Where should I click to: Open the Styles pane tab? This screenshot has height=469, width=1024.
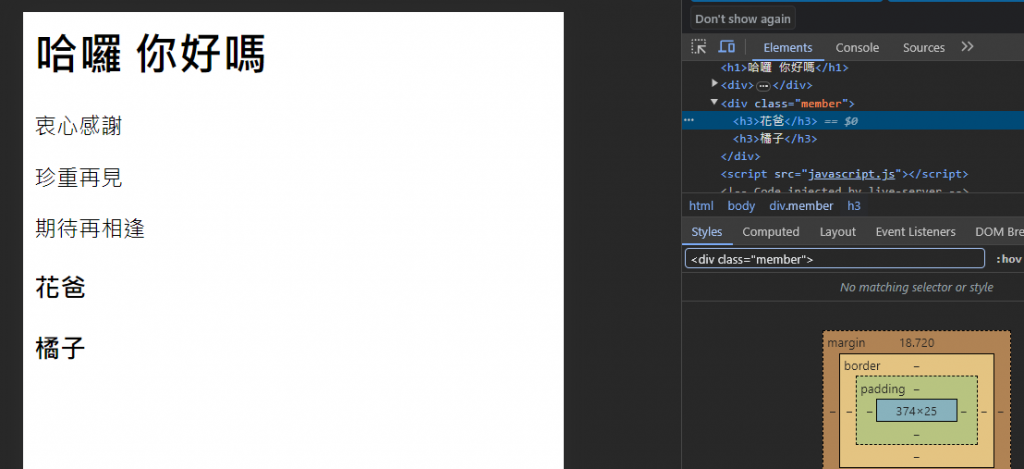pos(707,232)
